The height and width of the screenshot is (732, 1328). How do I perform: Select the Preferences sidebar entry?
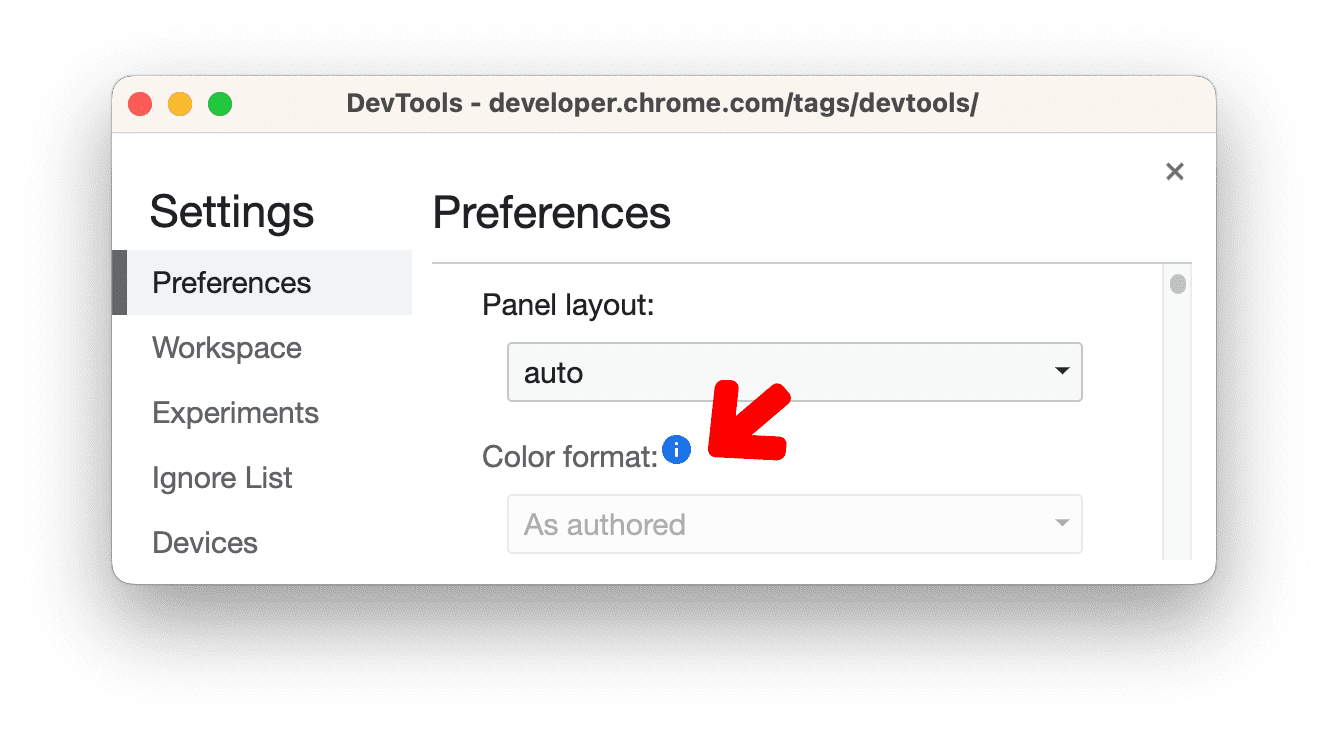pos(231,282)
